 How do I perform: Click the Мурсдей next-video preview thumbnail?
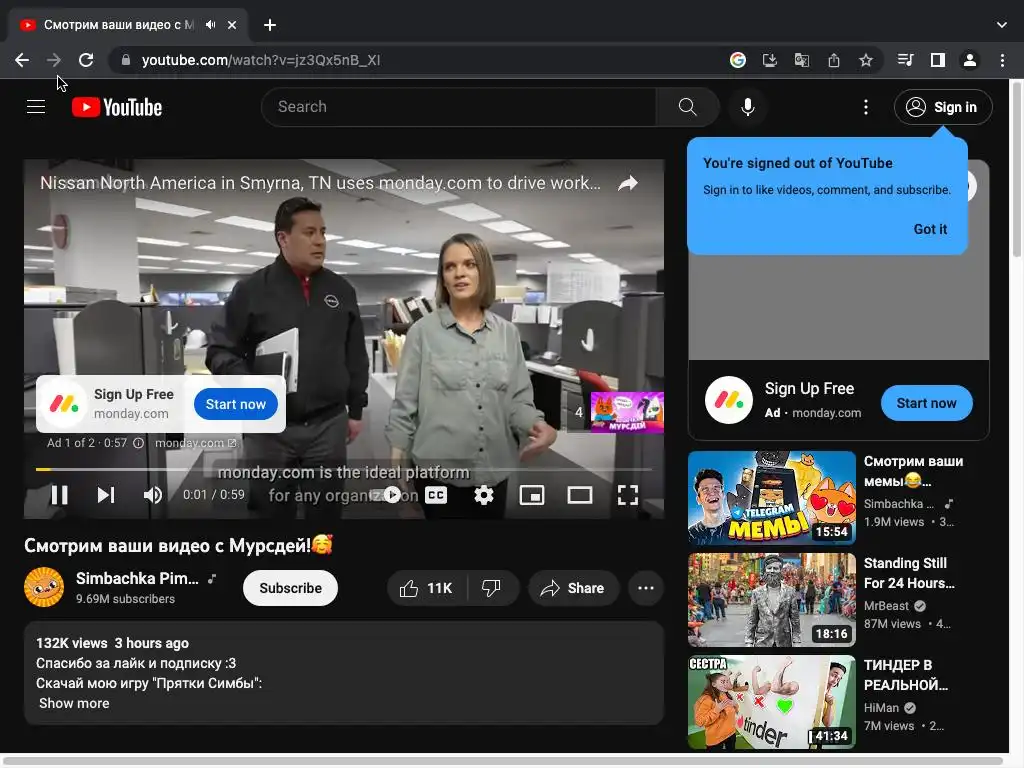point(627,412)
